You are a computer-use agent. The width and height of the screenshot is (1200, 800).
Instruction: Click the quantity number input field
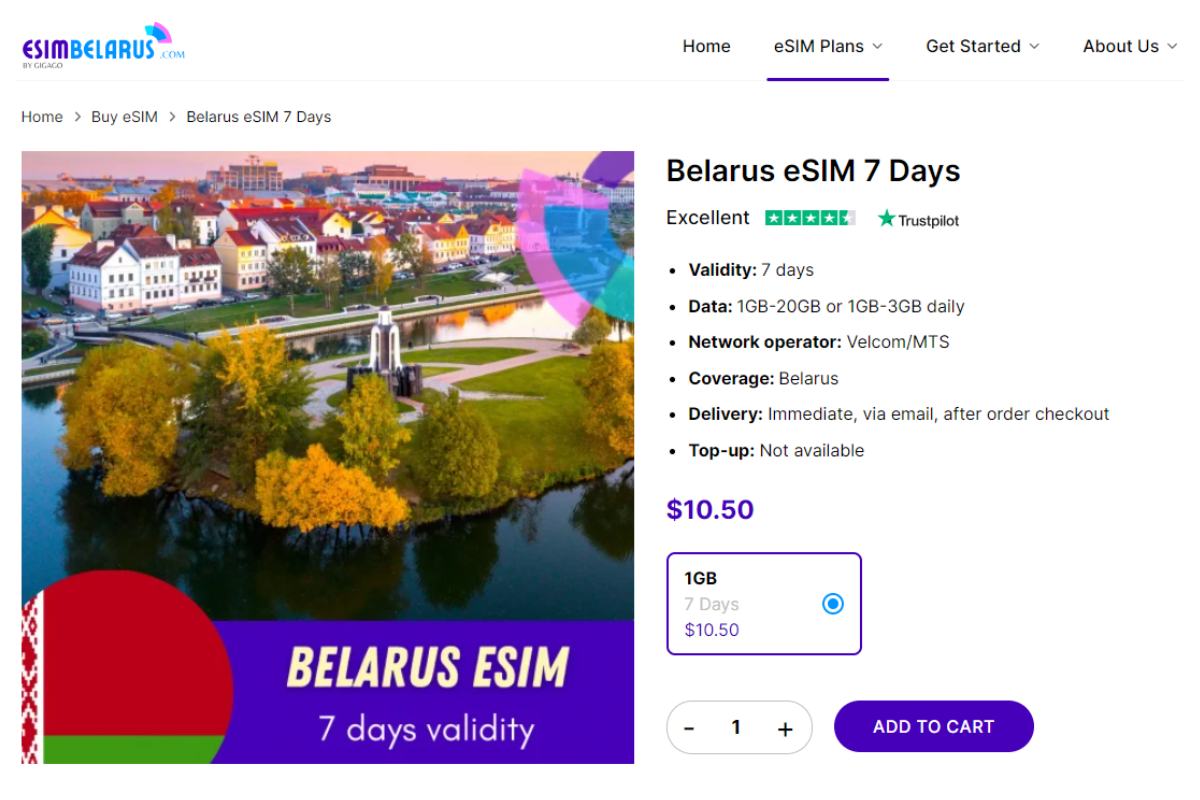point(738,727)
